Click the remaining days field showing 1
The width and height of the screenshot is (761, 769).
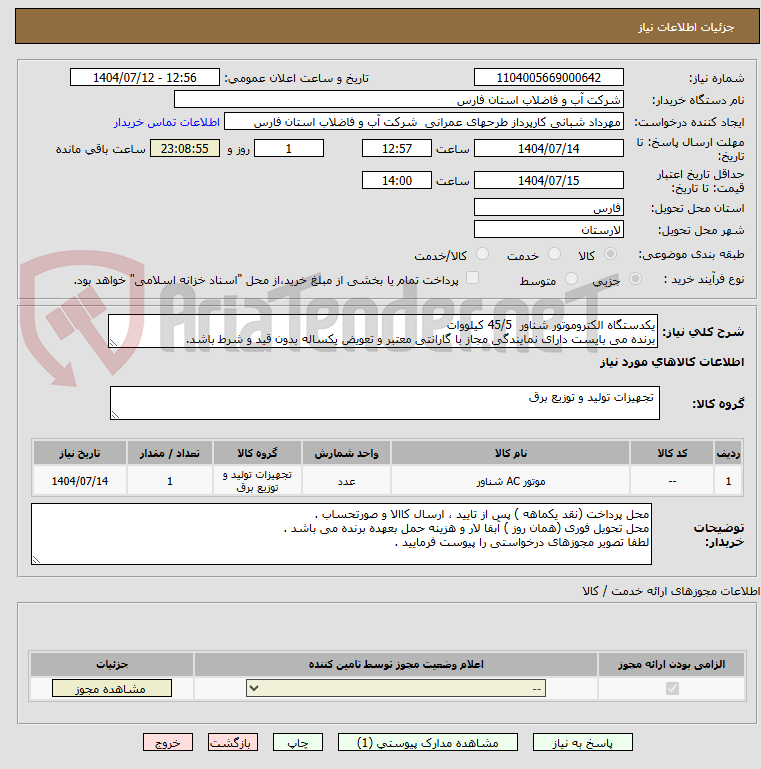coord(289,148)
